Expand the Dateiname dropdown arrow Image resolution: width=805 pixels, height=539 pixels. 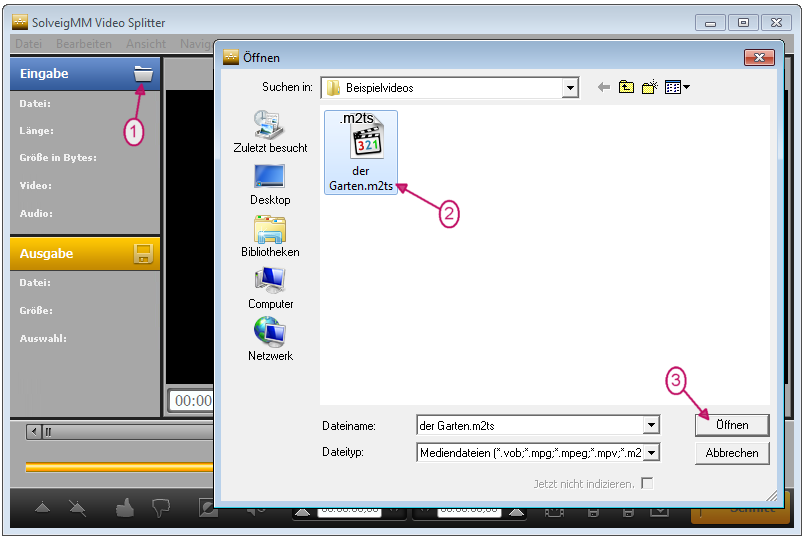(651, 425)
